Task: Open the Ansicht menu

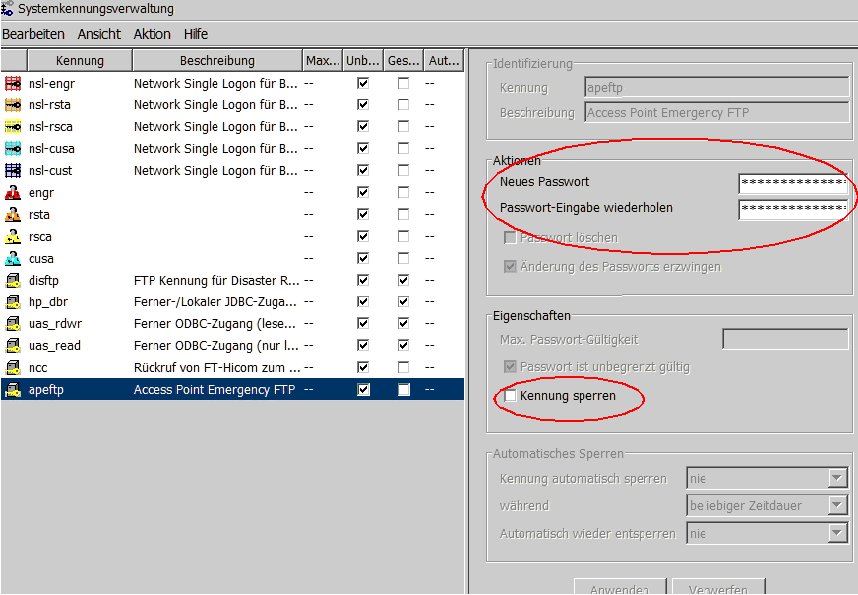Action: pos(99,34)
